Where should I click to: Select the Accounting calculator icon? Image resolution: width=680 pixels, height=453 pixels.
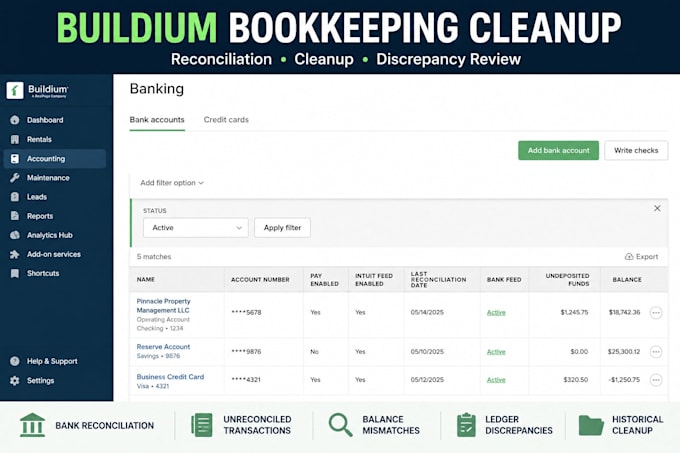15,159
